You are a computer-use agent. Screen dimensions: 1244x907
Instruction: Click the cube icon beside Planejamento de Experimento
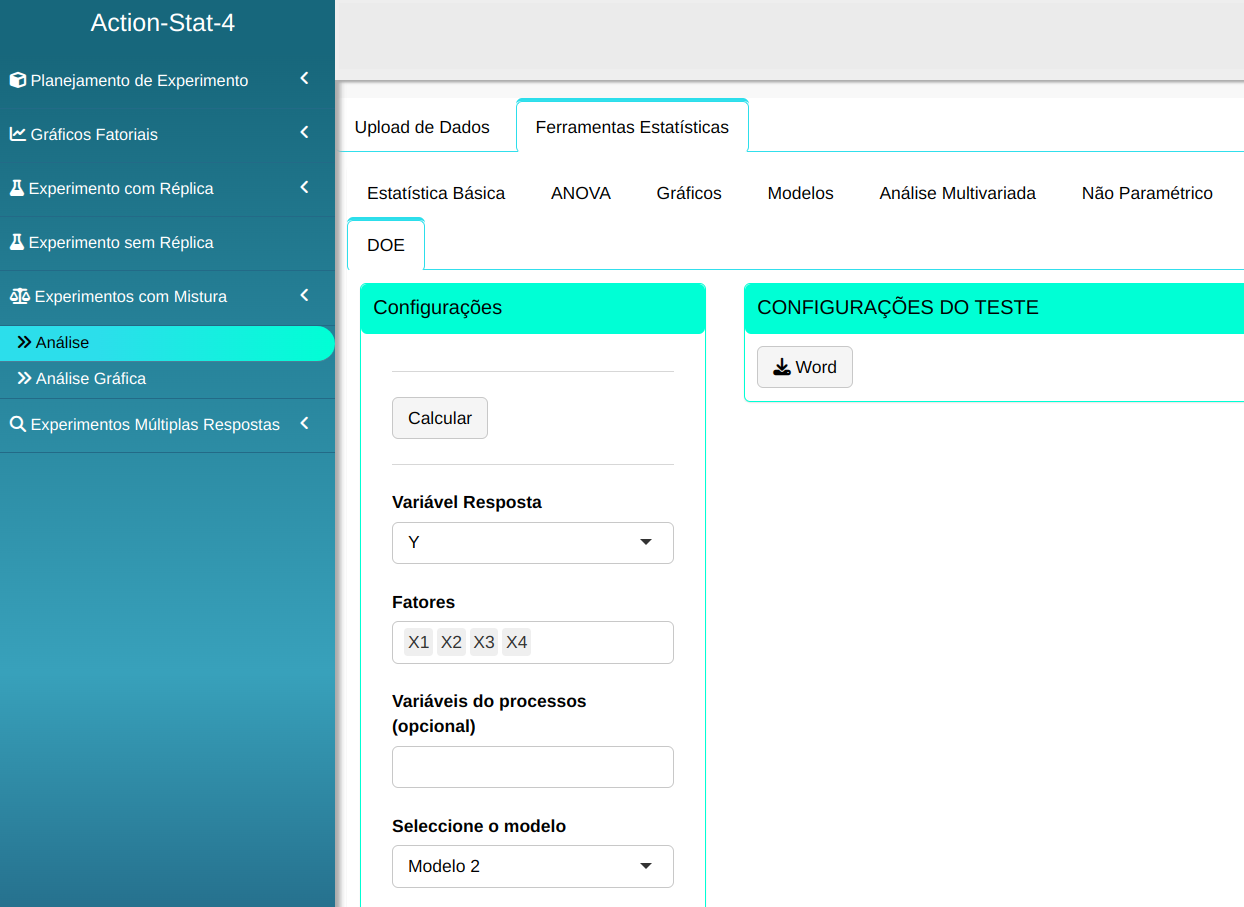coord(18,80)
